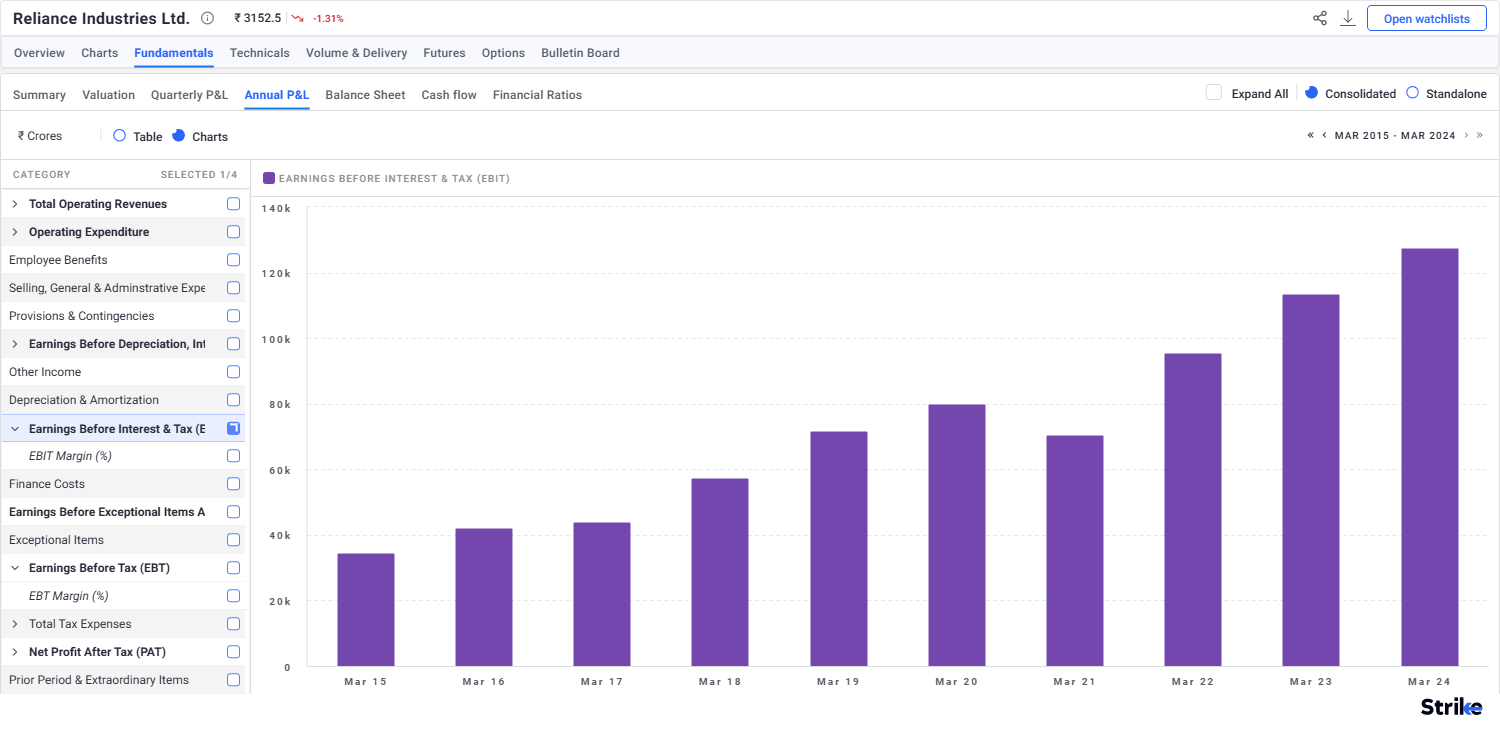
Task: Check the Exceptional Items checkbox
Action: [233, 540]
